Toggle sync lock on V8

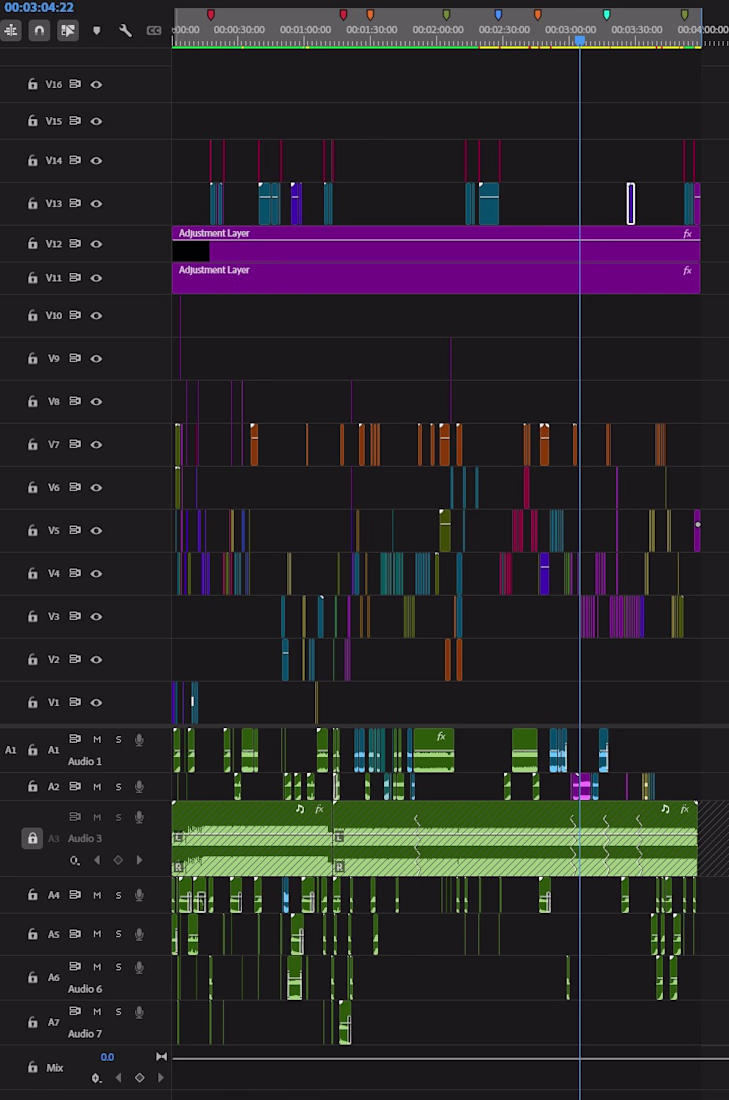75,401
